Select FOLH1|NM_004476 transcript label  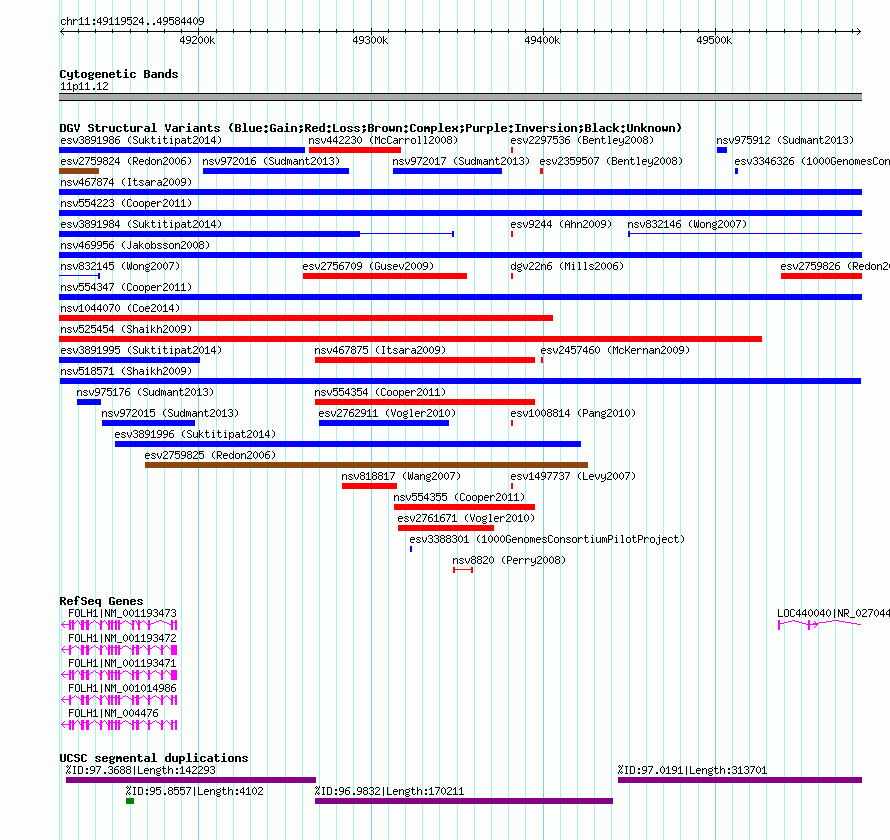pos(113,713)
